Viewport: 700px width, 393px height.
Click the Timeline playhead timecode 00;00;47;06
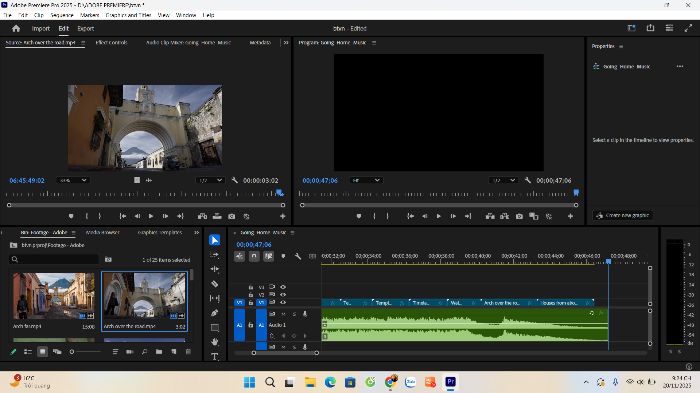click(254, 244)
